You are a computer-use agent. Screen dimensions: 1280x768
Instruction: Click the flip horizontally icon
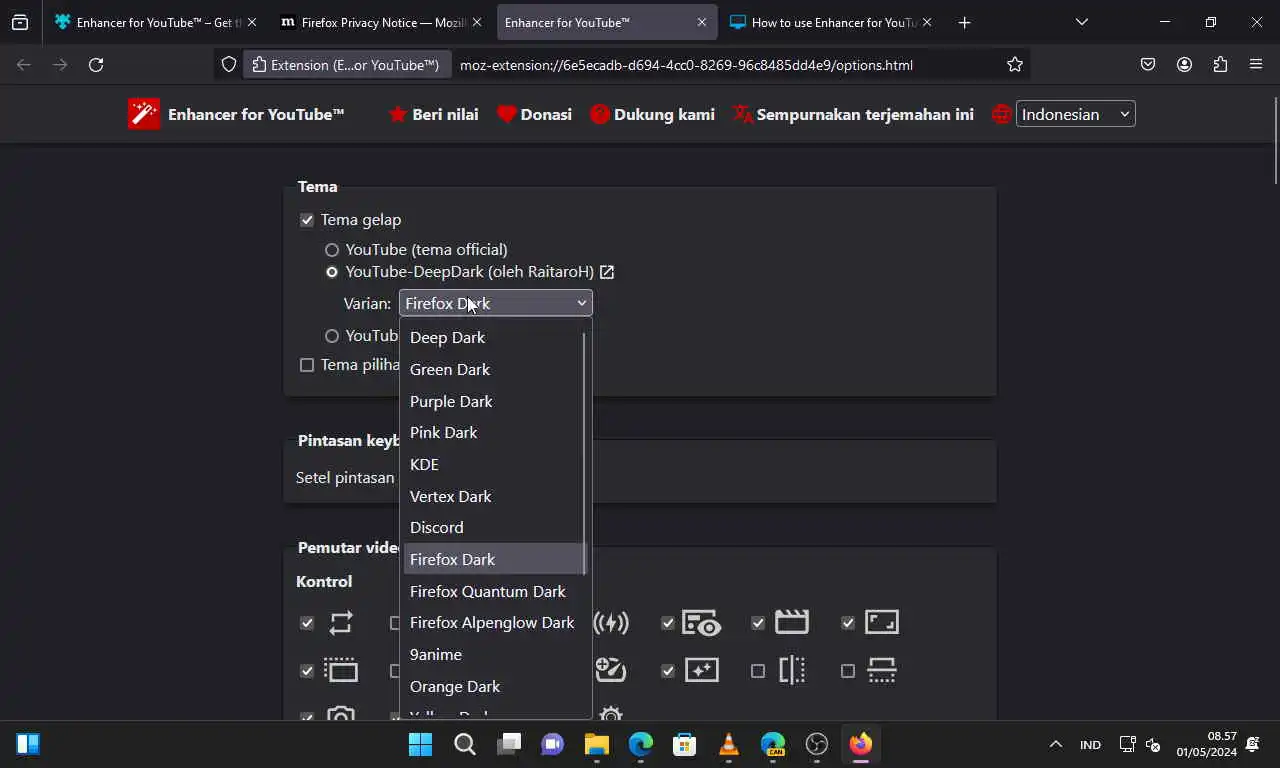click(792, 670)
